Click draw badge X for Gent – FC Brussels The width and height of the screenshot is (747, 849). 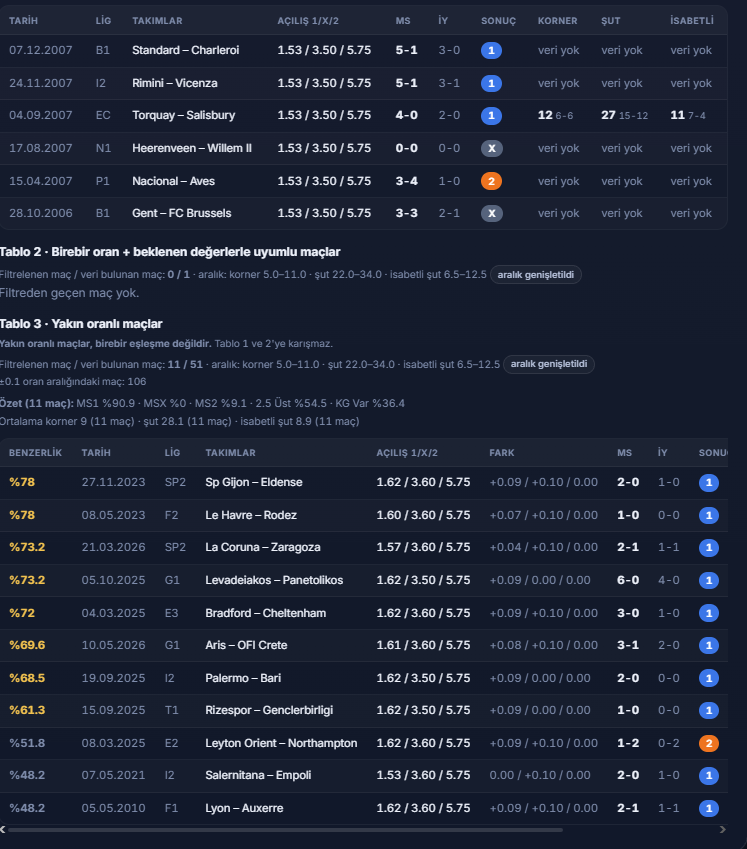pos(492,213)
